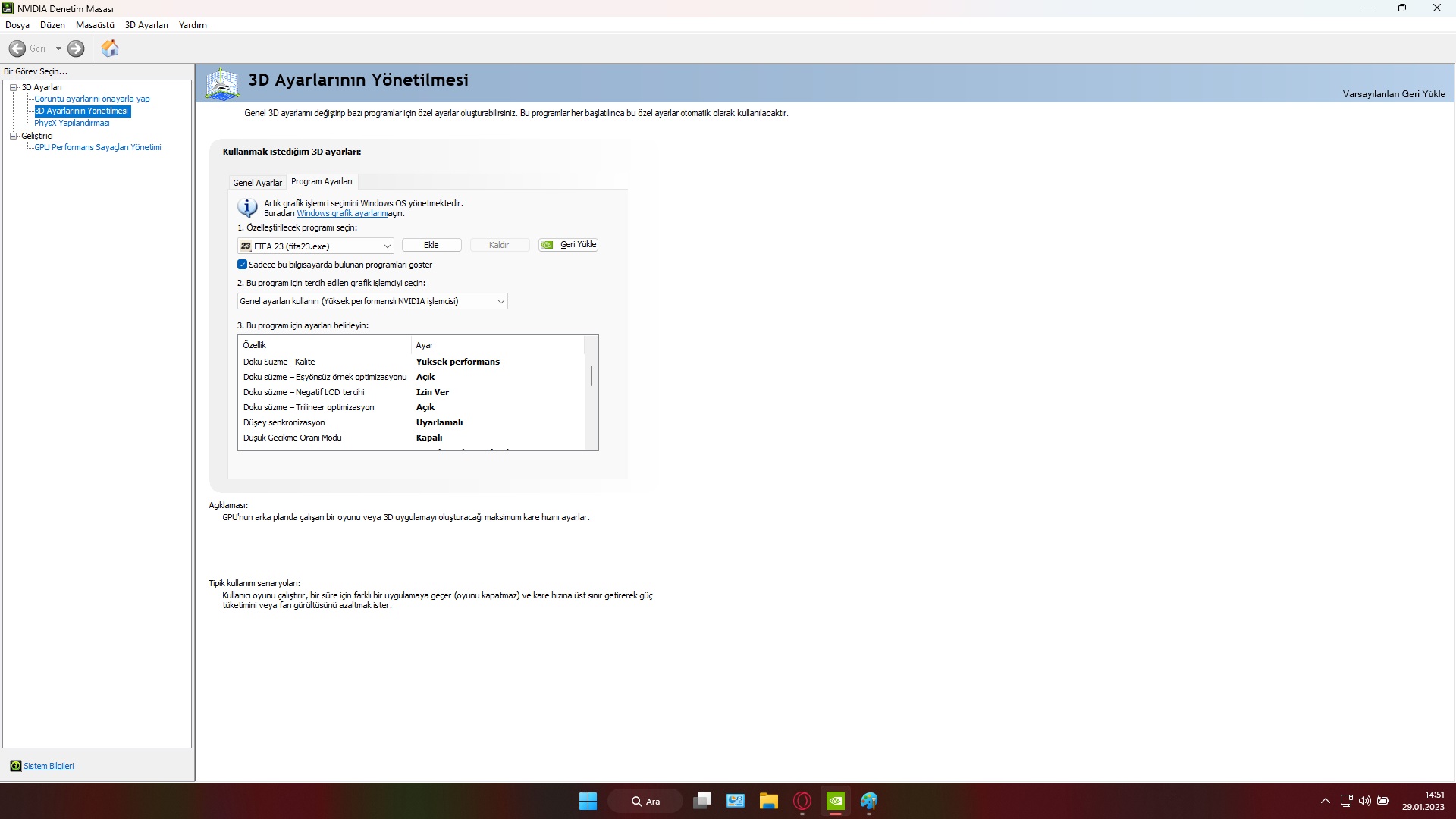Click the info icon beside Windows OS notice

247,207
